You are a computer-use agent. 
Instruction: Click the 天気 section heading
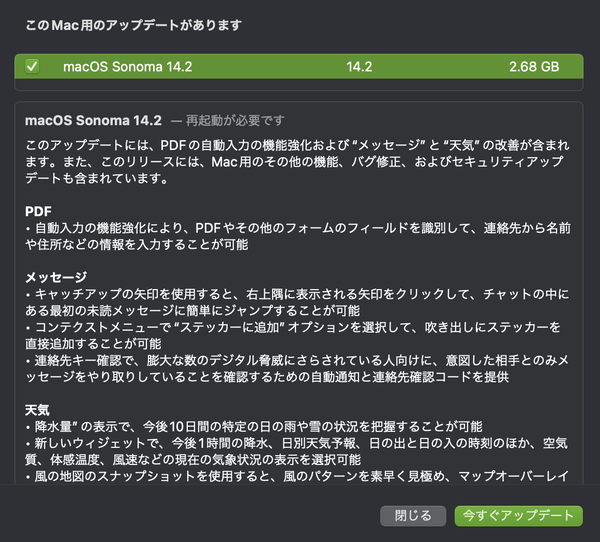[37, 410]
